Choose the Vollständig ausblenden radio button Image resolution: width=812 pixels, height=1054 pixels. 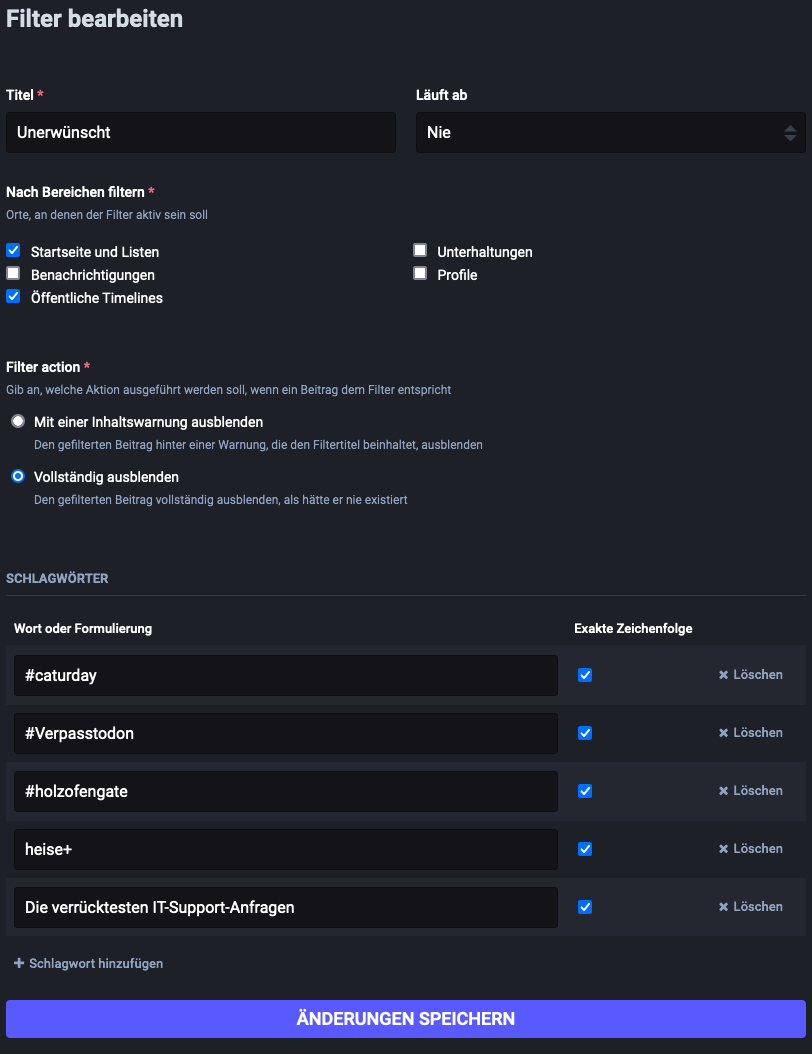click(x=18, y=477)
